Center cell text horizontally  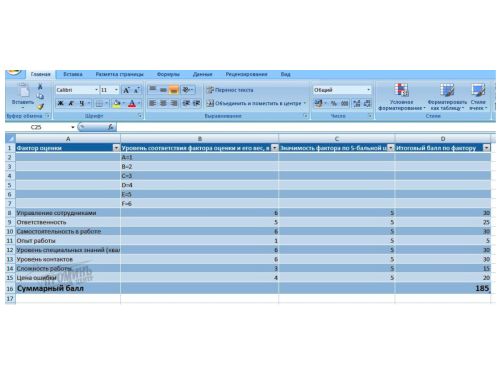163,103
